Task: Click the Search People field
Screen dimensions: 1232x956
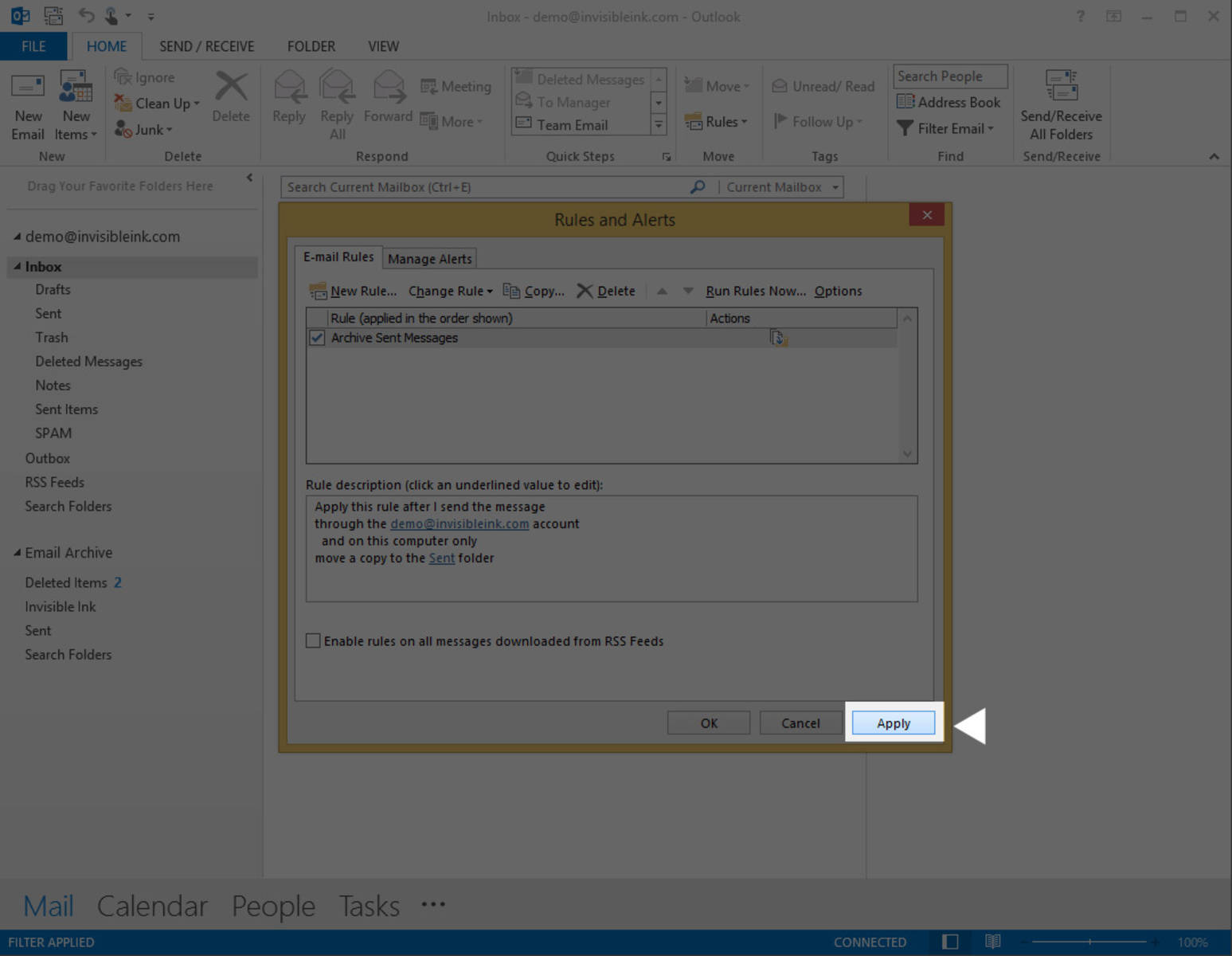Action: (950, 76)
